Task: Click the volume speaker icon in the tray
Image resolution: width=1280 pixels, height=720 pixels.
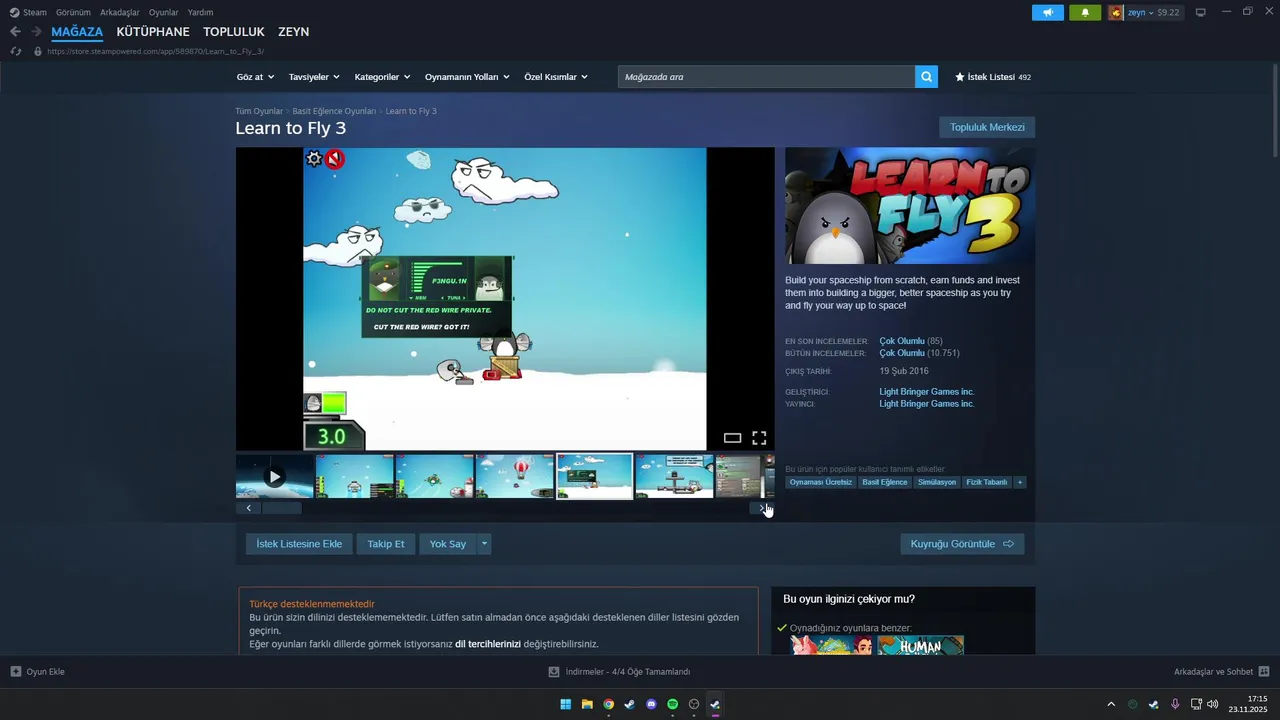Action: (1213, 704)
